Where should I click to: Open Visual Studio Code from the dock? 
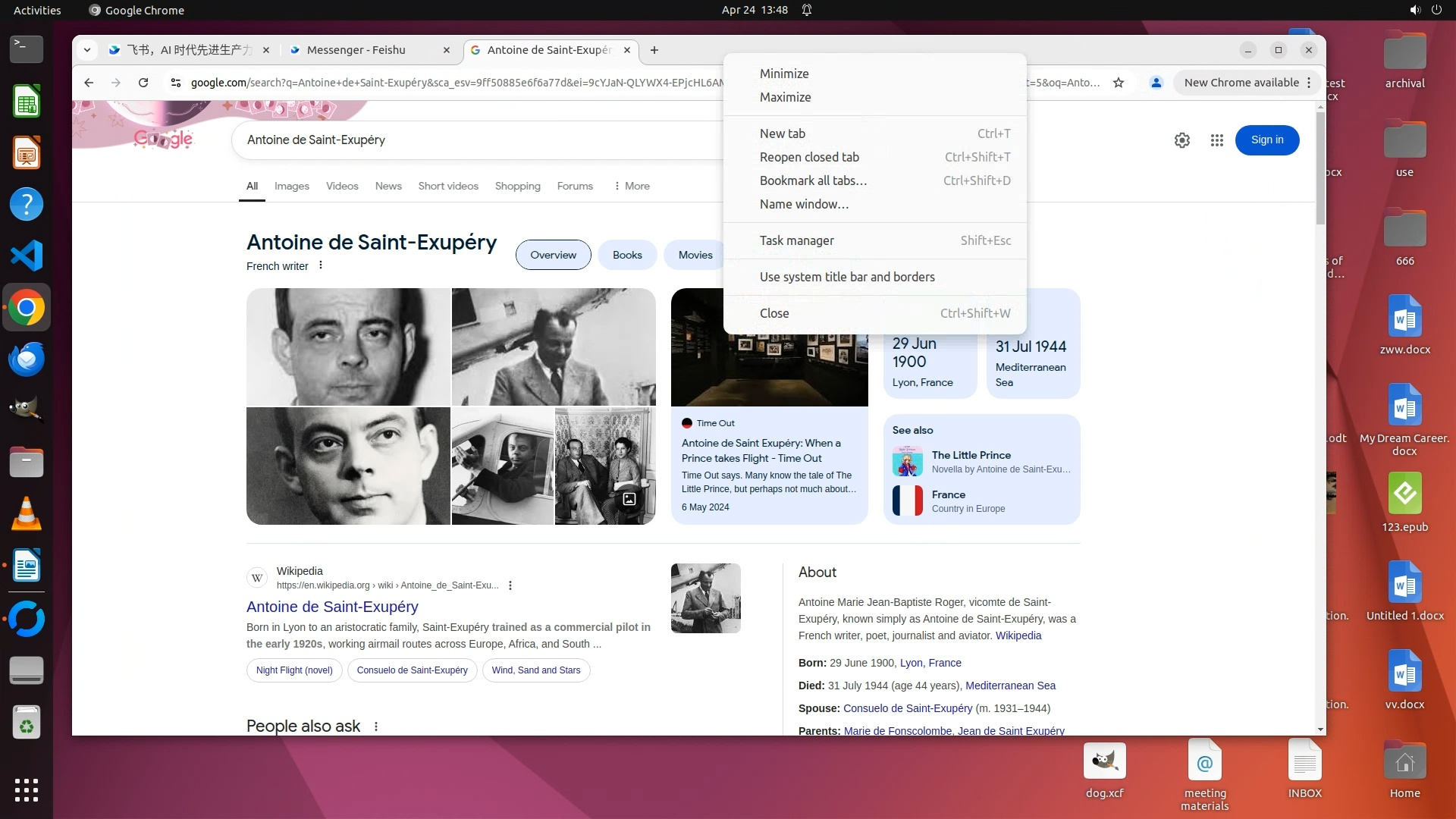(x=27, y=256)
